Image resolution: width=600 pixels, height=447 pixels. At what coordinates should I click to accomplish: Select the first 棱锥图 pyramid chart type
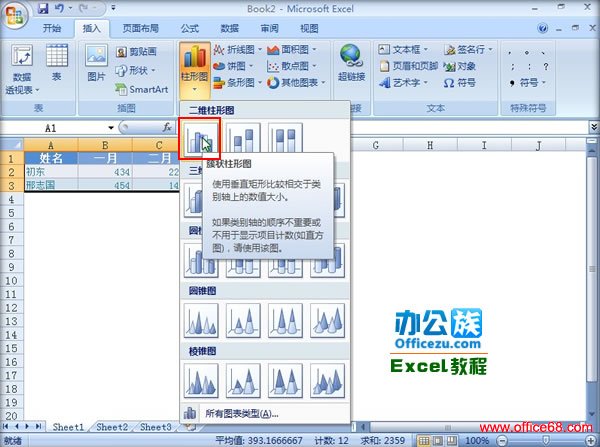pyautogui.click(x=201, y=381)
